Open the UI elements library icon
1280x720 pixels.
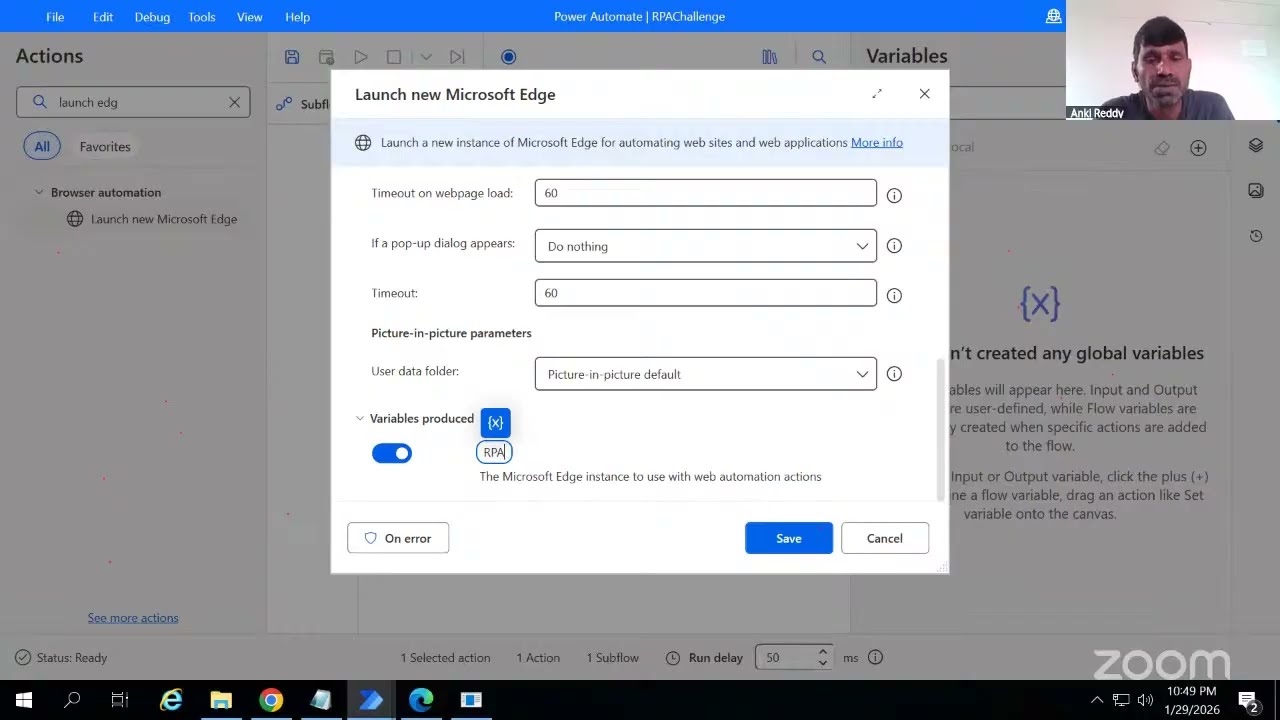[x=770, y=57]
